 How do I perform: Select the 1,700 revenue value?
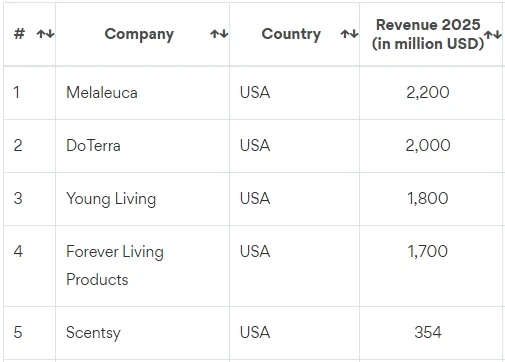[x=428, y=251]
